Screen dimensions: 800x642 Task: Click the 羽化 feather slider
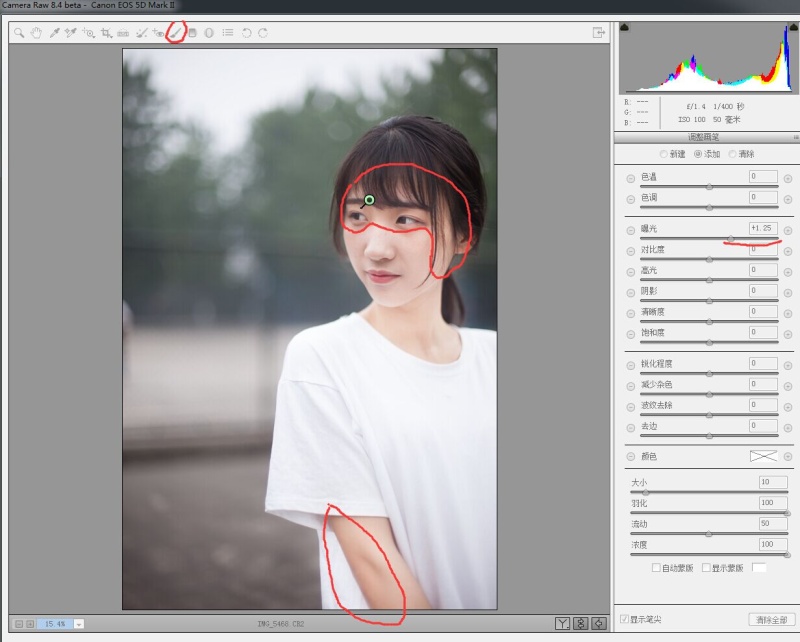tap(709, 513)
